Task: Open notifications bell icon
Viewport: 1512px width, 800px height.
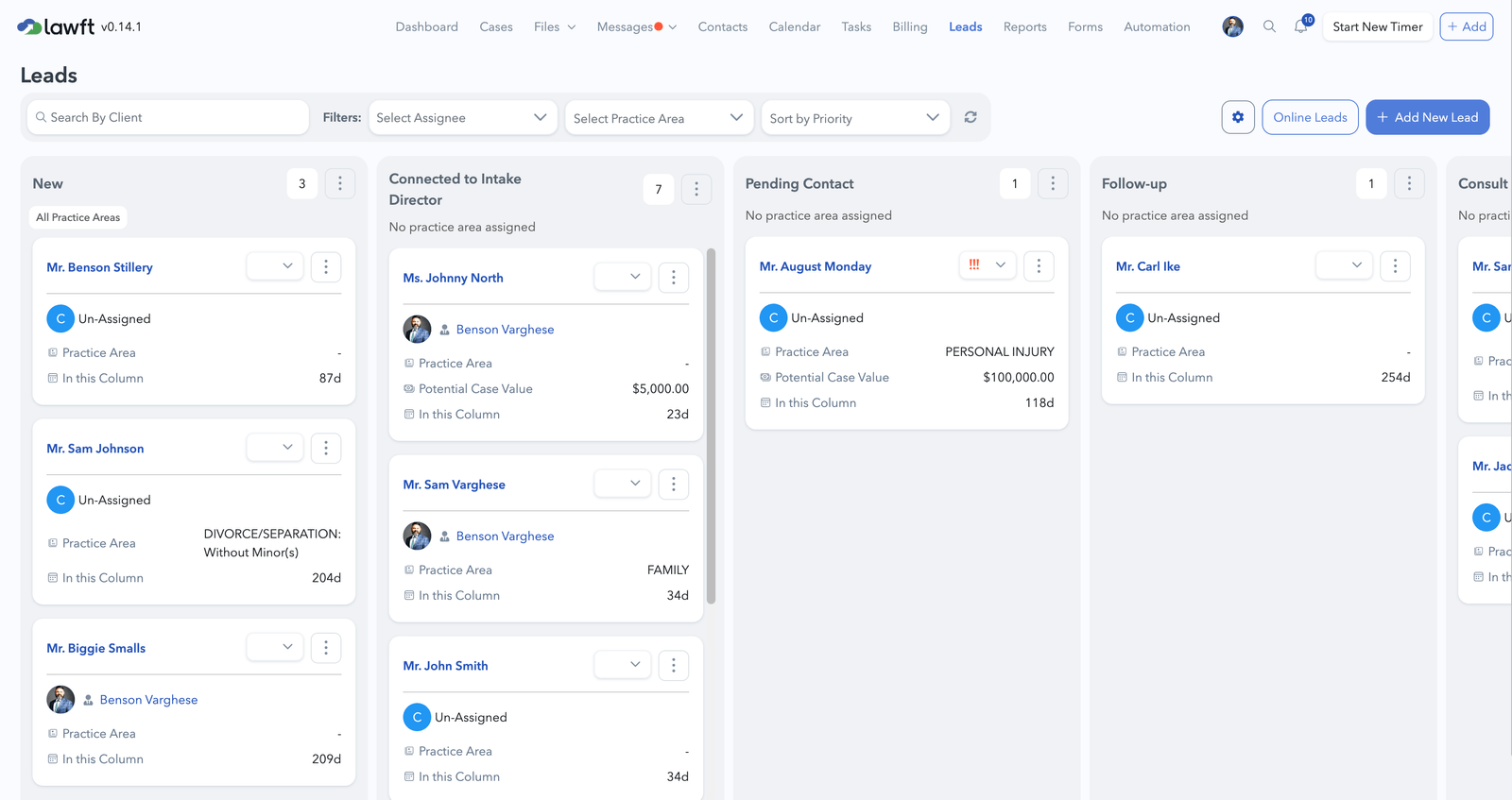Action: (x=1301, y=26)
